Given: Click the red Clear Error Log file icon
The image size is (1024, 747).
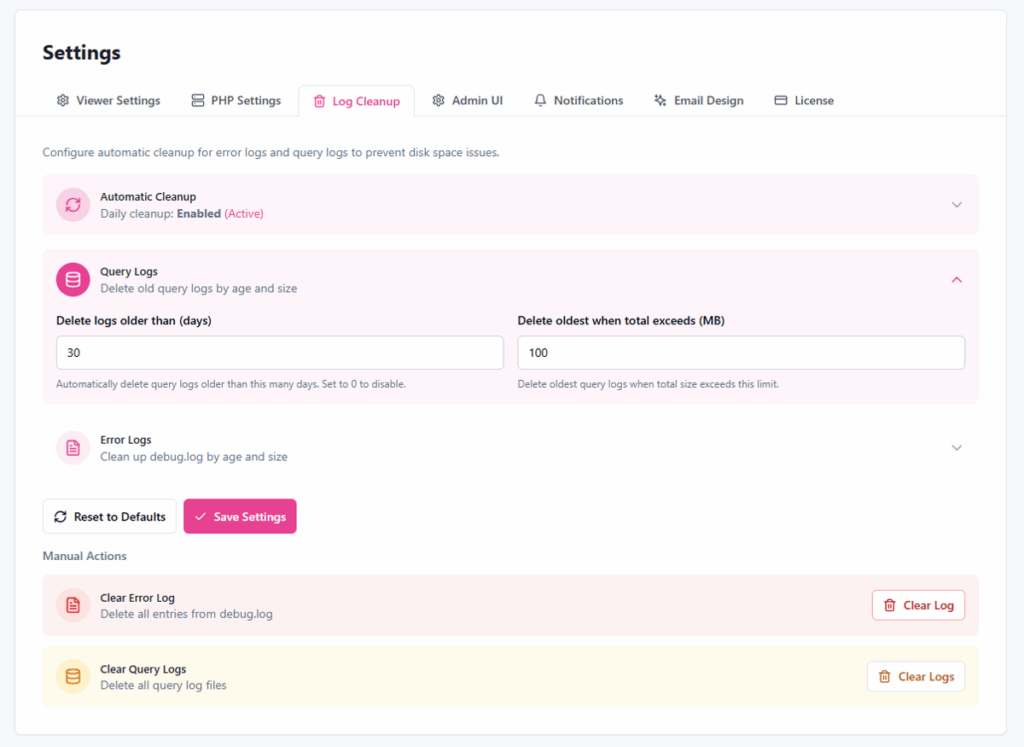Looking at the screenshot, I should pyautogui.click(x=73, y=605).
